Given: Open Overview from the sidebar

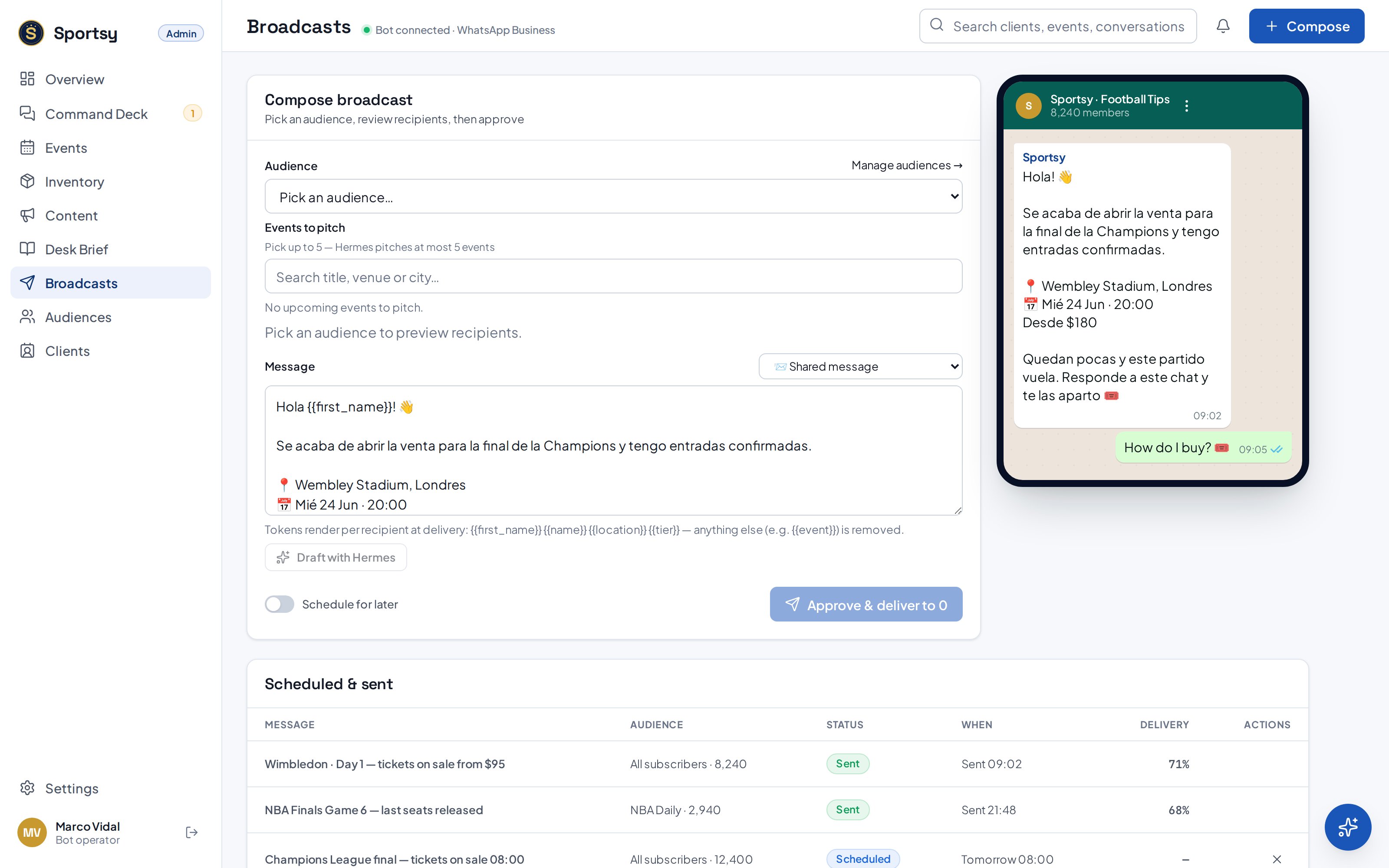Looking at the screenshot, I should click(x=110, y=79).
